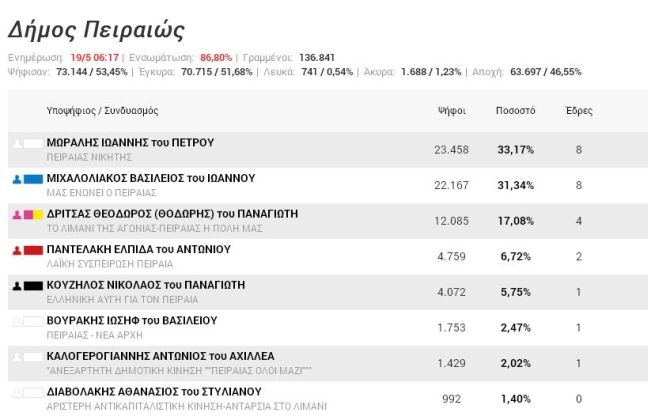Click the white person icon beside ΜΩΡΑΛΗΣ
Viewport: 648px width, 420px height.
[x=16, y=144]
